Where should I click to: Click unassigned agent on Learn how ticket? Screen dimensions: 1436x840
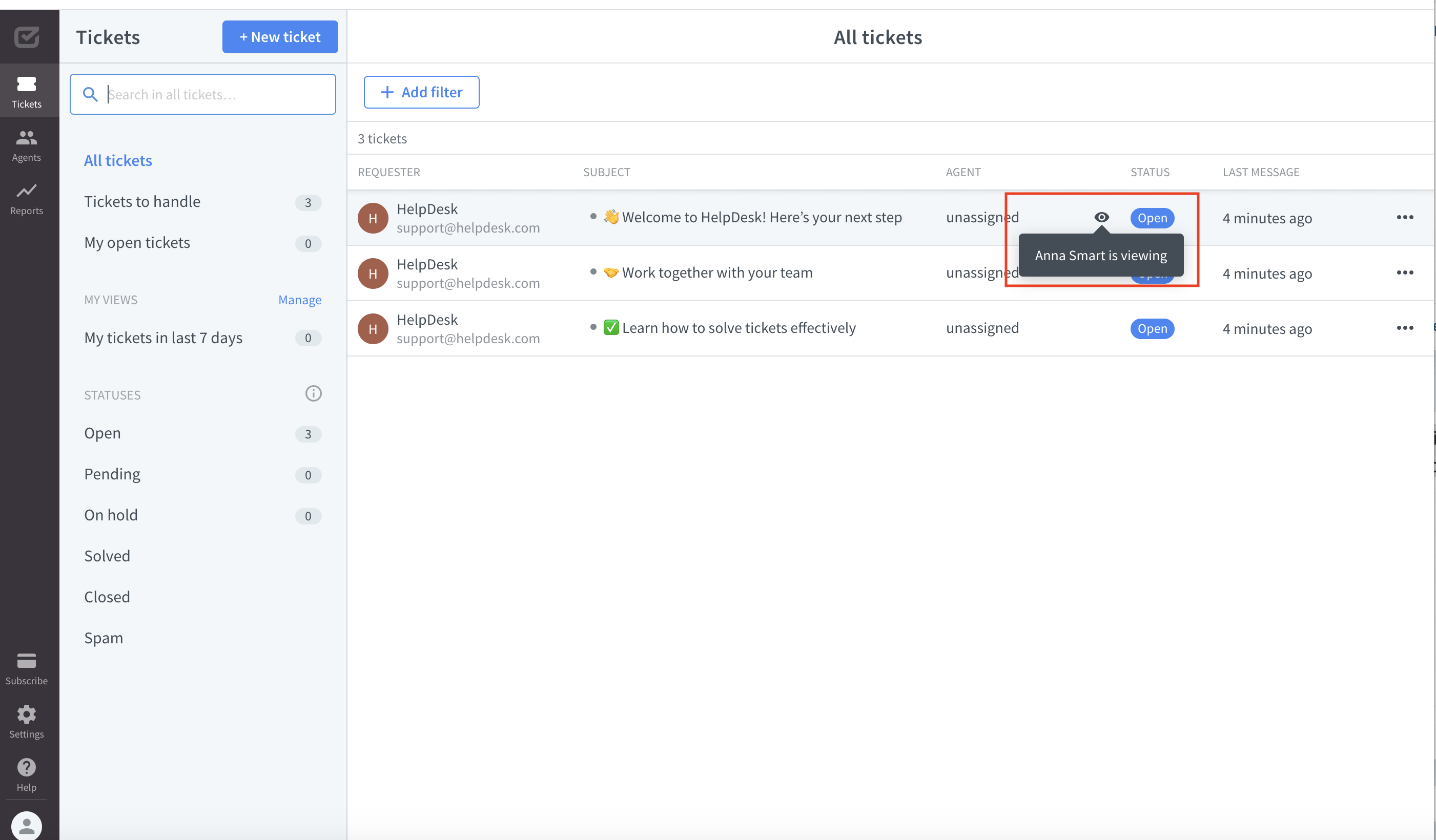[x=982, y=327]
